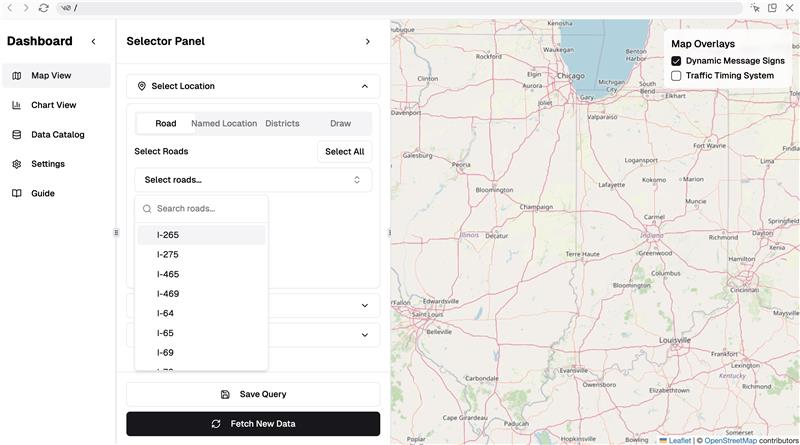The width and height of the screenshot is (800, 445).
Task: Click Champaign label on map
Action: point(536,207)
